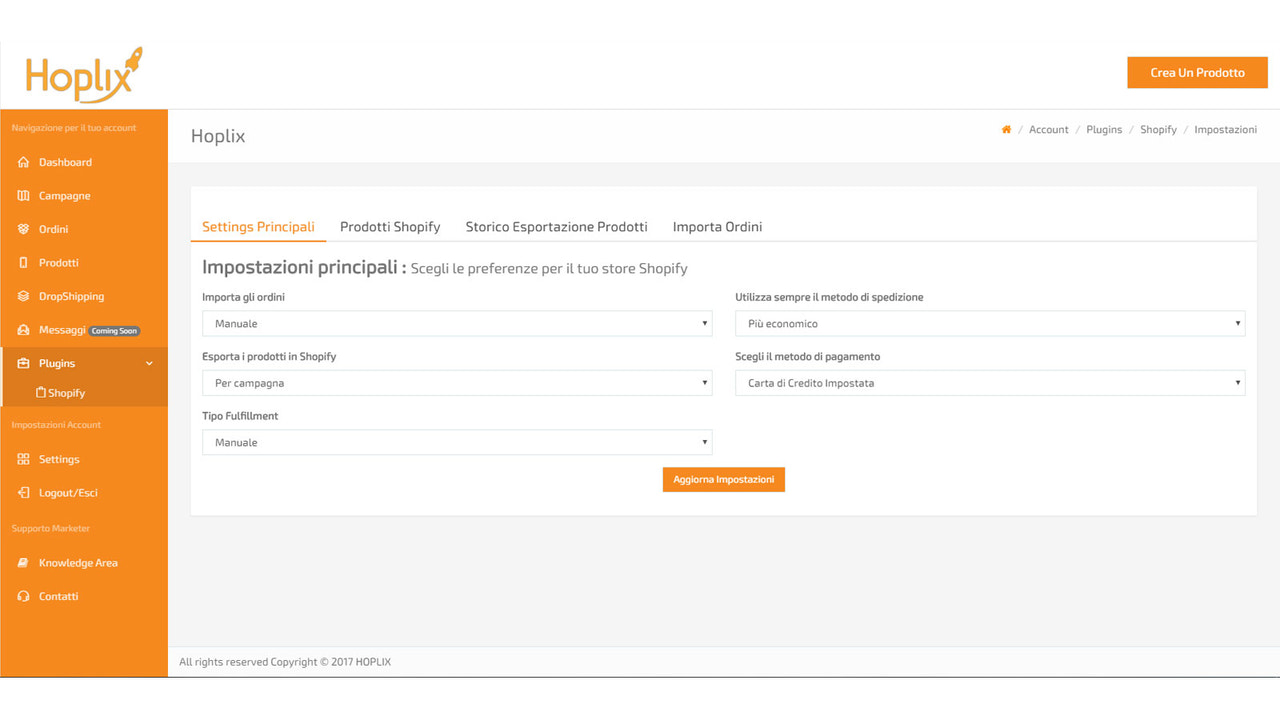The width and height of the screenshot is (1280, 720).
Task: Open the Scegli il metodo di pagamento dropdown
Action: (990, 382)
